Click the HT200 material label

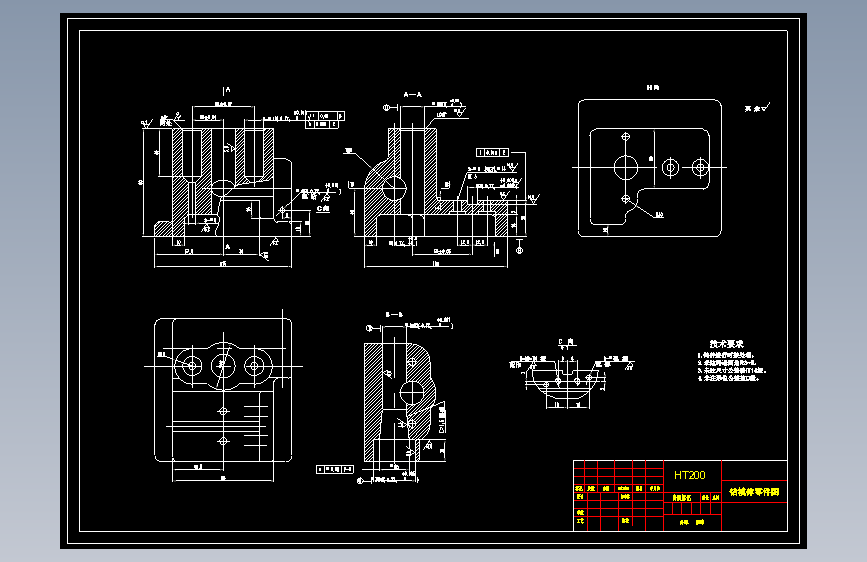[x=690, y=475]
